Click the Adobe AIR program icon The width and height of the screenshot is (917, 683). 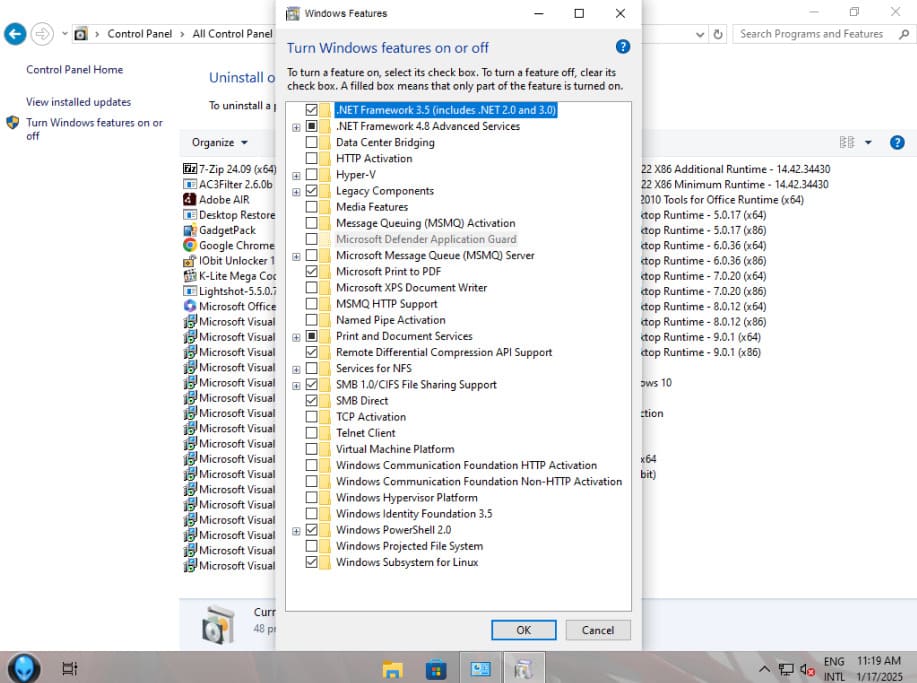[189, 199]
